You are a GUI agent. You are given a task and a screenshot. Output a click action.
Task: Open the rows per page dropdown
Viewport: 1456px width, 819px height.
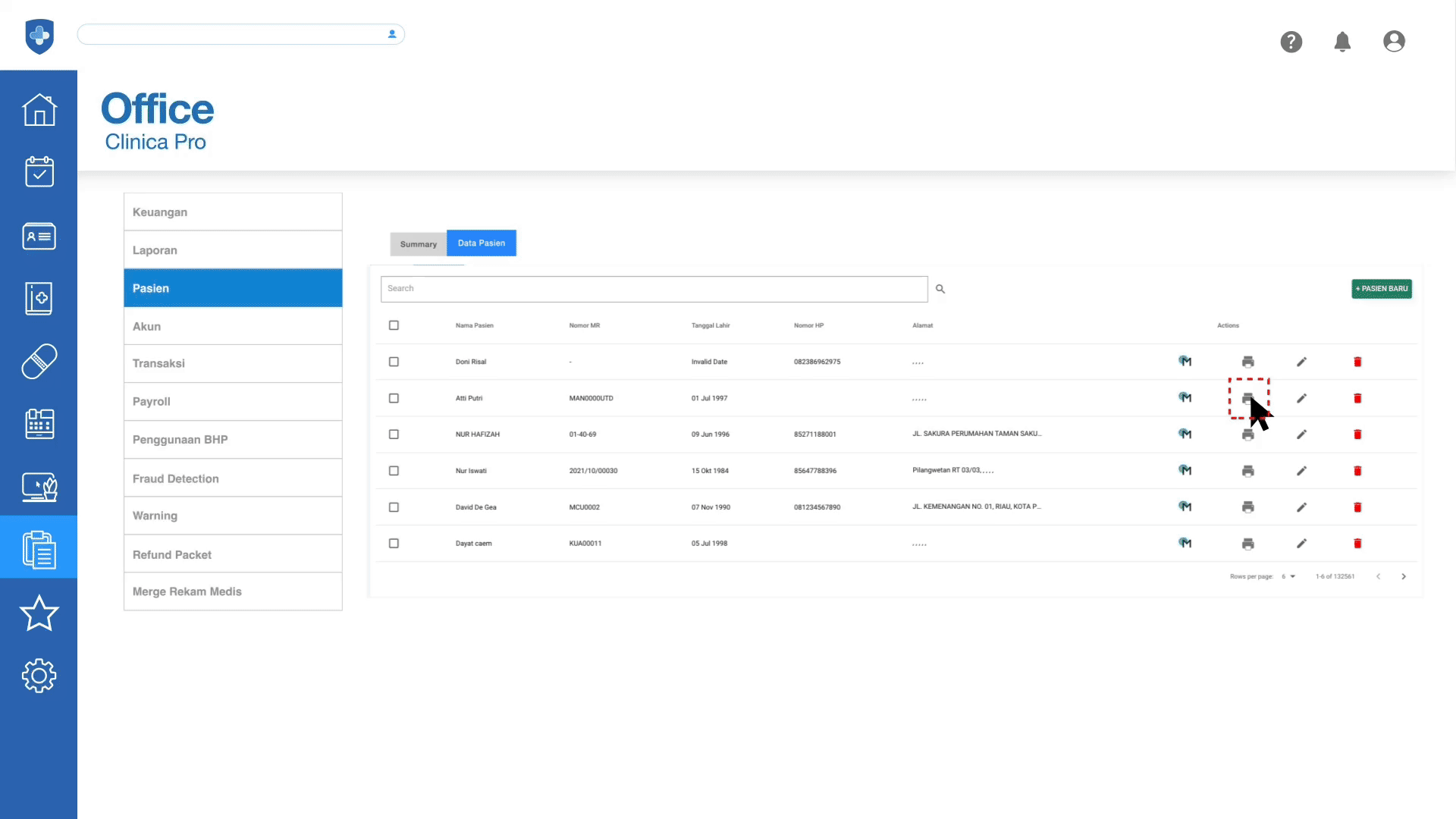pos(1288,576)
